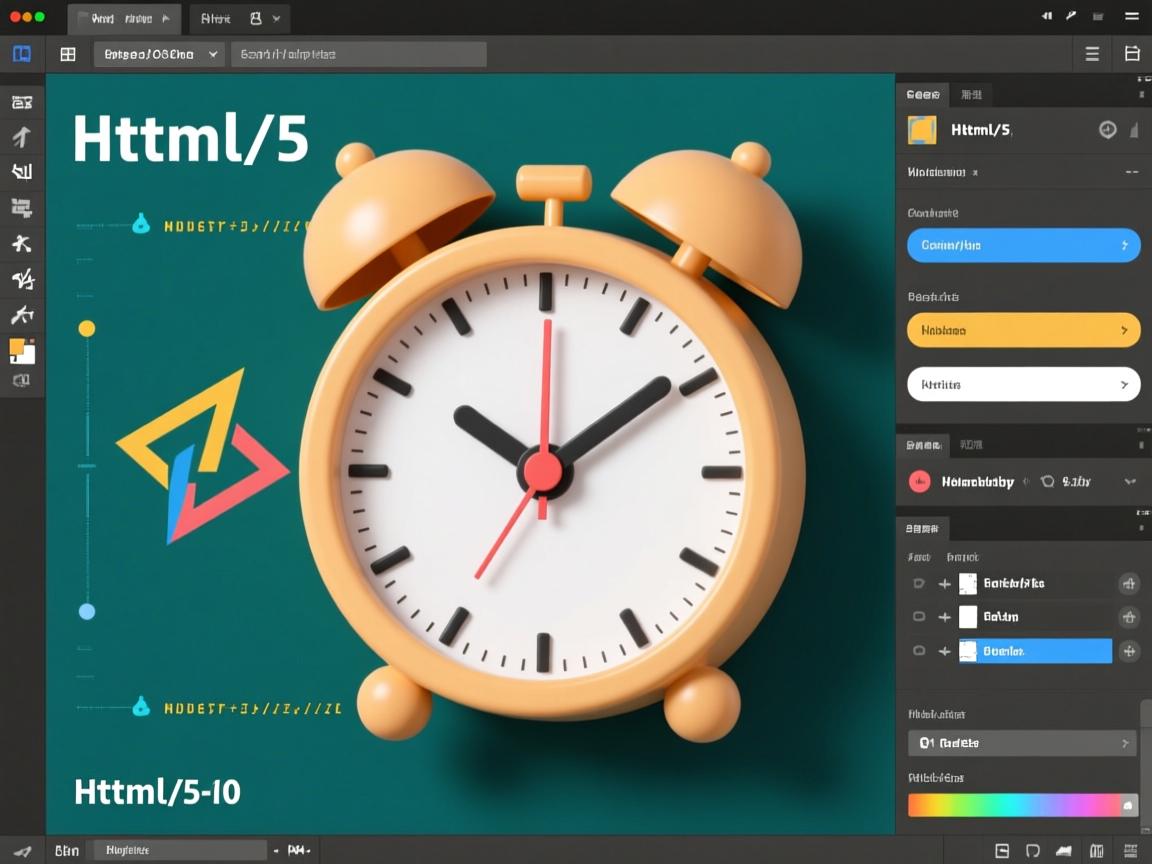This screenshot has height=864, width=1152.
Task: Click the search input field in the top toolbar
Action: point(358,54)
